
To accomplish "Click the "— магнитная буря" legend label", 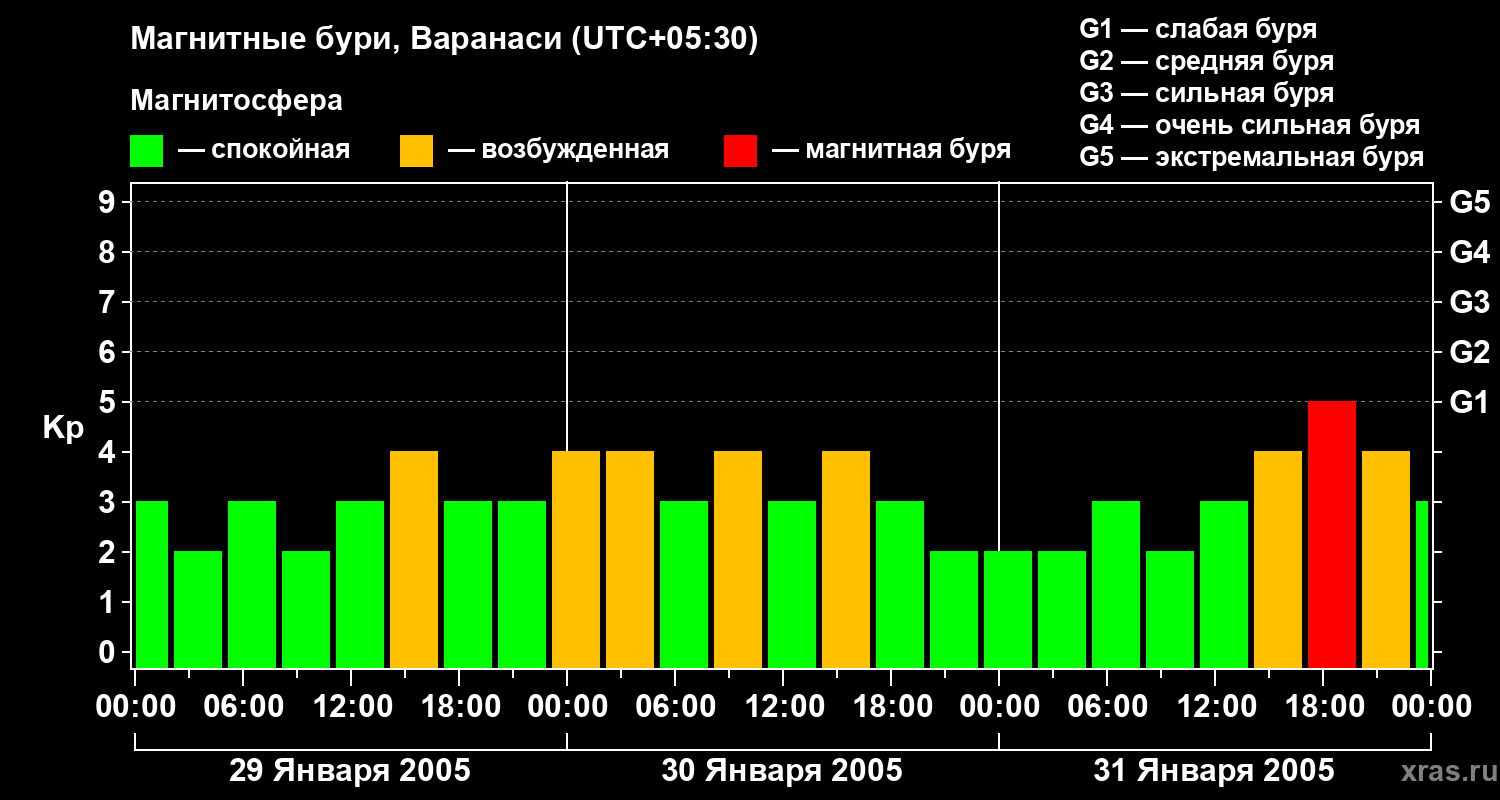I will tap(891, 150).
